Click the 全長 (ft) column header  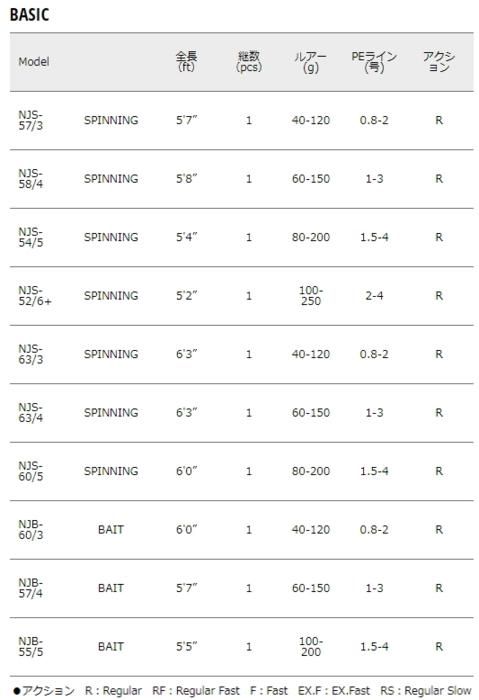tap(186, 62)
